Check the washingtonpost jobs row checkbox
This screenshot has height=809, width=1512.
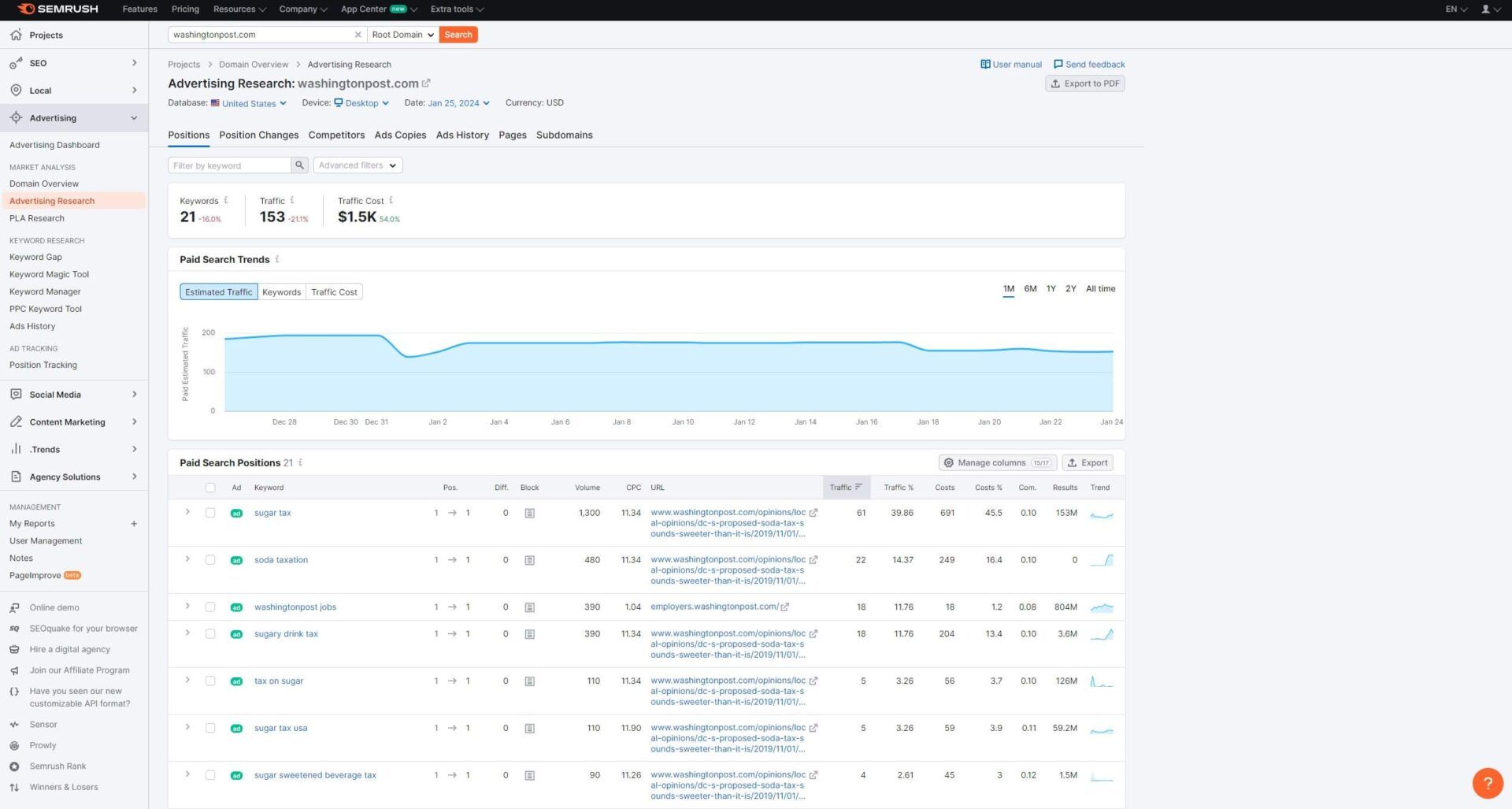point(210,607)
